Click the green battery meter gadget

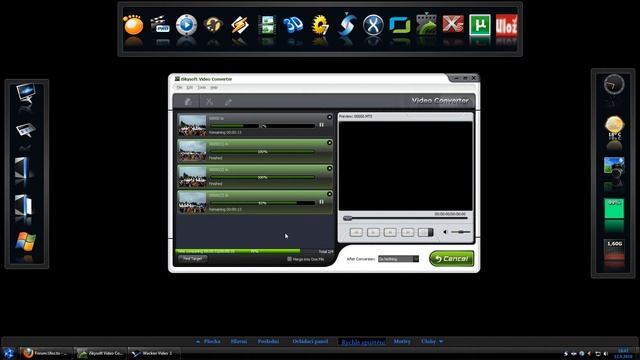614,209
